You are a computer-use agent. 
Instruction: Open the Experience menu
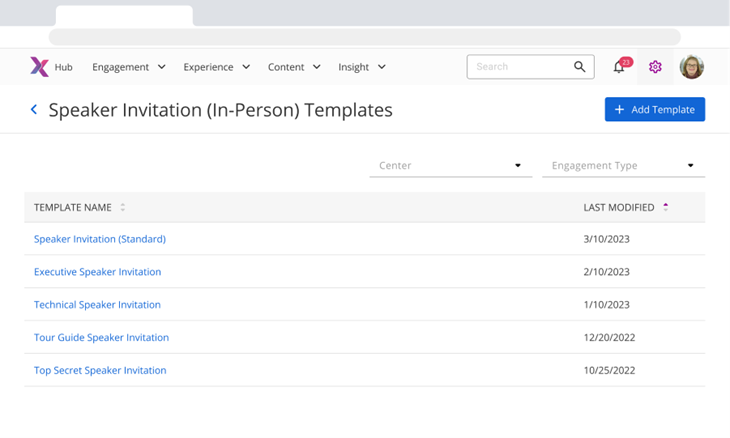[216, 67]
